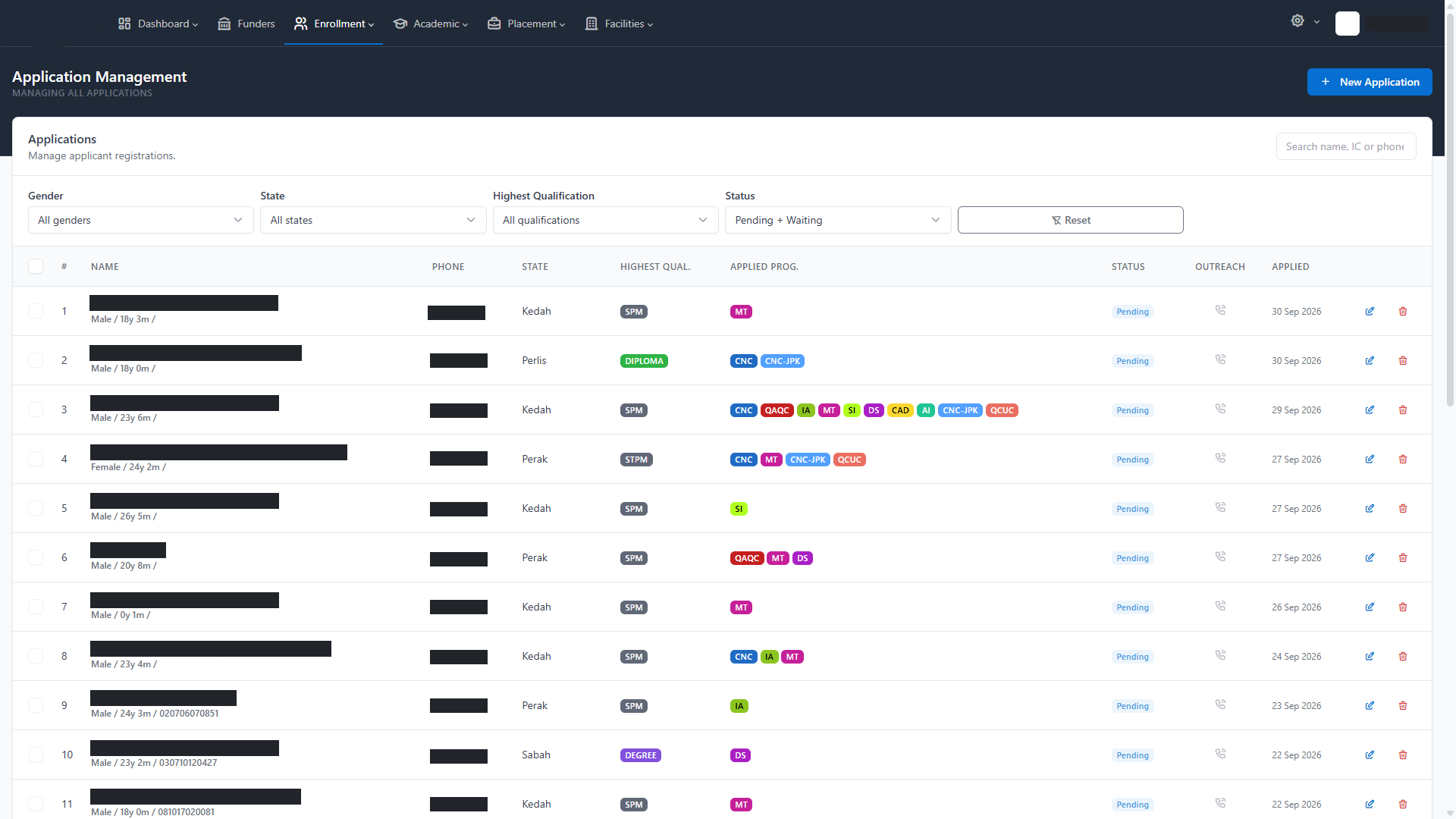Click the CNC-JPK program tag in row 2

[x=783, y=361]
